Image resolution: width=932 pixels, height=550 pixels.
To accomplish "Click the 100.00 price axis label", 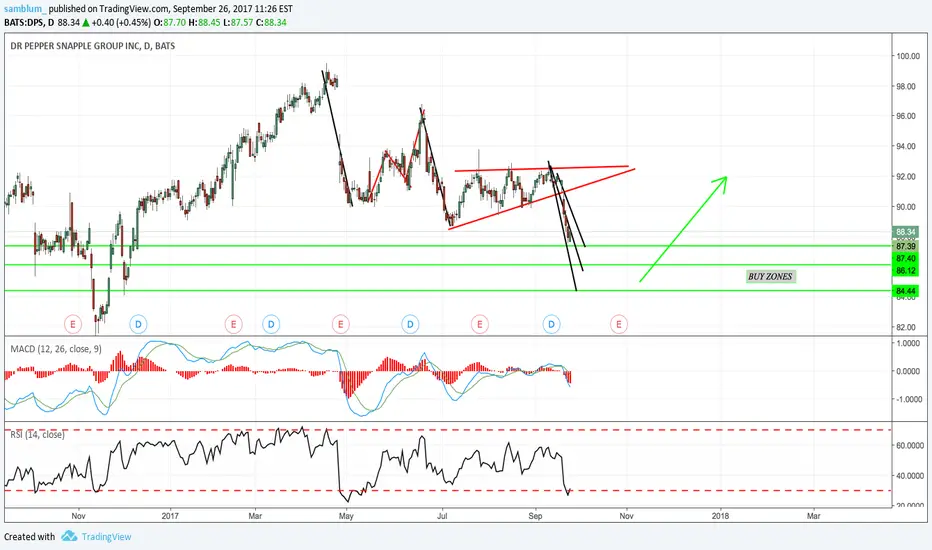I will [x=908, y=56].
